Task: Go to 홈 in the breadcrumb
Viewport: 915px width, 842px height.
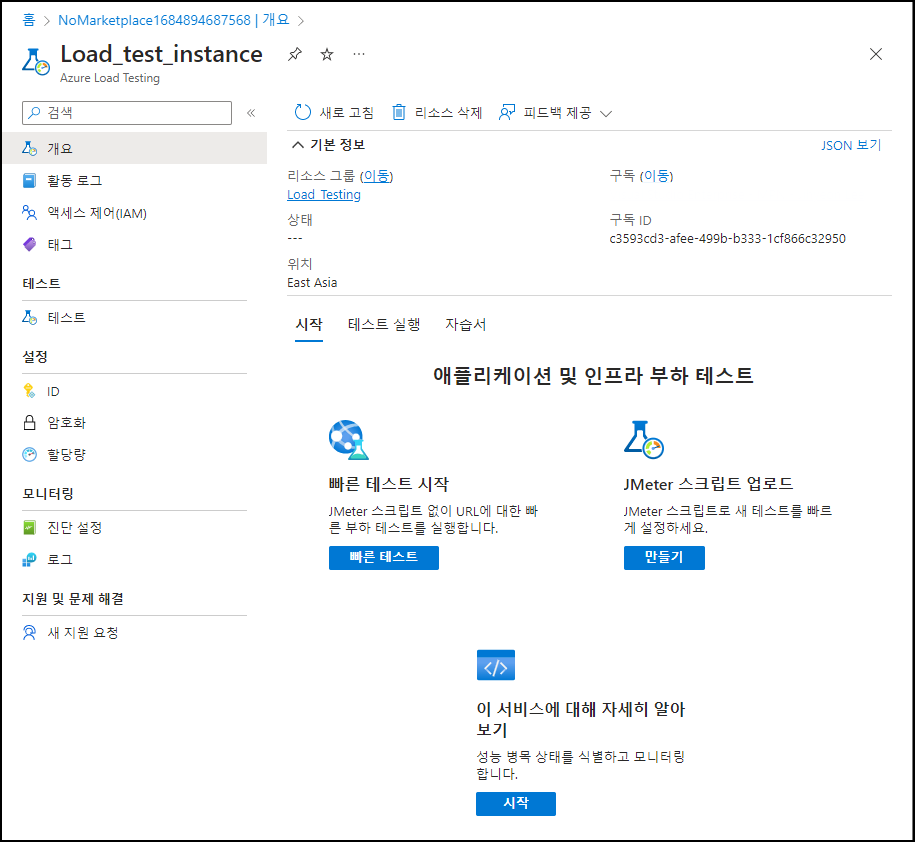Action: (x=29, y=20)
